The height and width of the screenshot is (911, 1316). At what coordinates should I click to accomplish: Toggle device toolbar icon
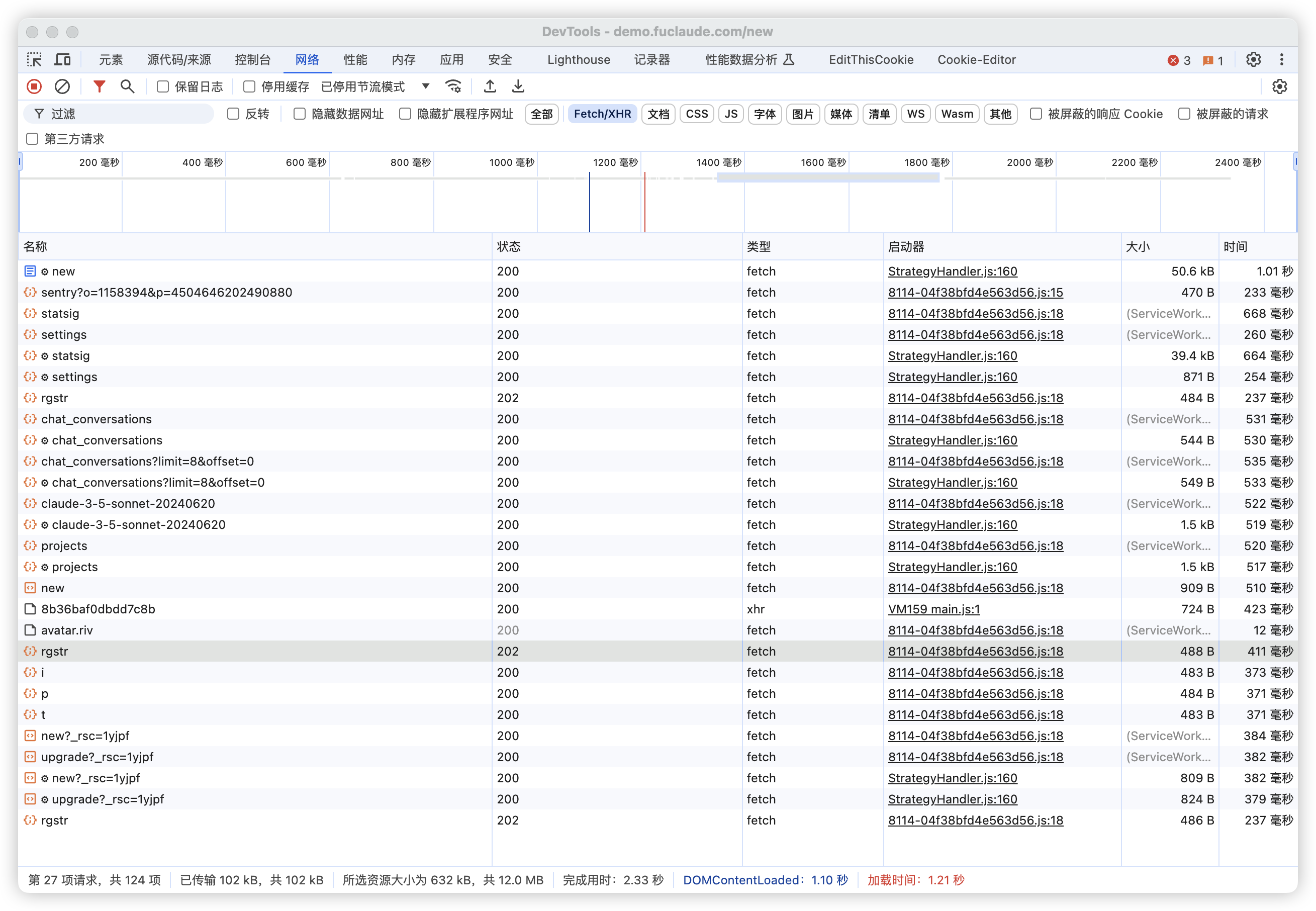[x=62, y=59]
